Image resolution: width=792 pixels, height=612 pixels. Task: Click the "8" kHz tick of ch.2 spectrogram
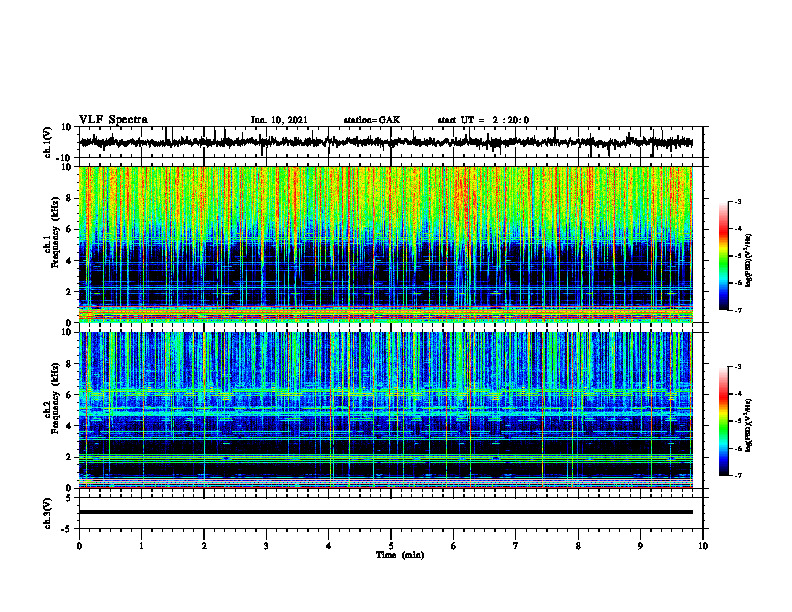coord(69,364)
